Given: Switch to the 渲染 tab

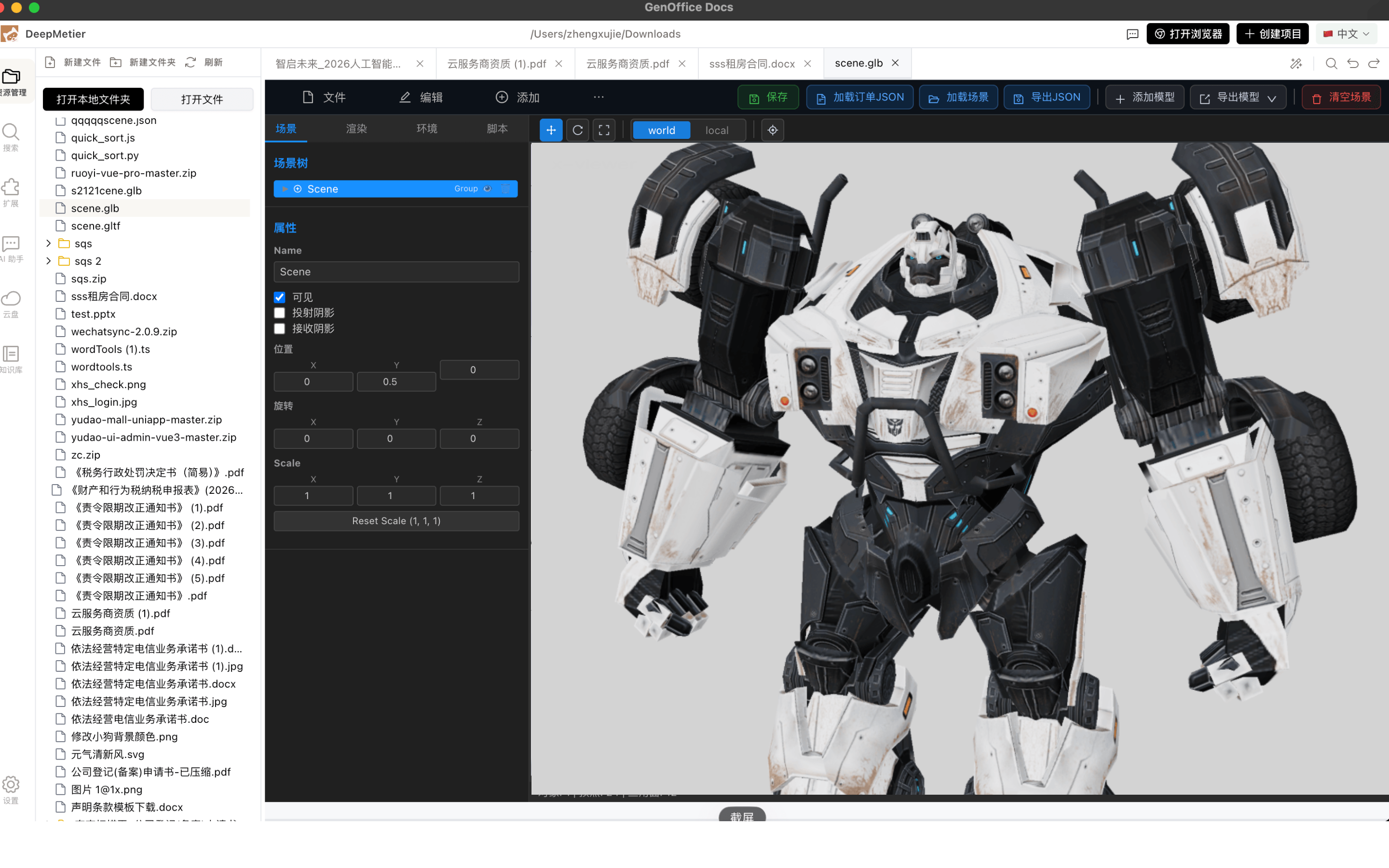Looking at the screenshot, I should (x=356, y=129).
